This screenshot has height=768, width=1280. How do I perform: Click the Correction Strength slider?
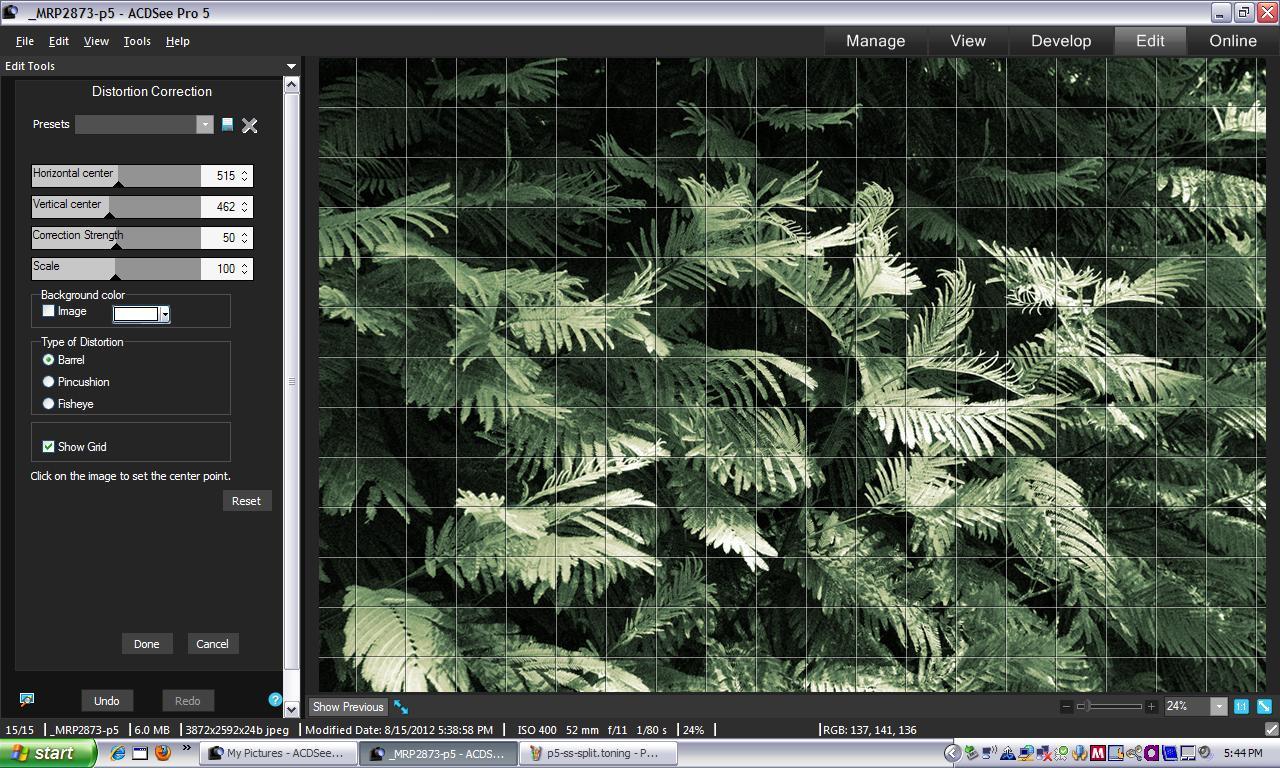(x=116, y=238)
